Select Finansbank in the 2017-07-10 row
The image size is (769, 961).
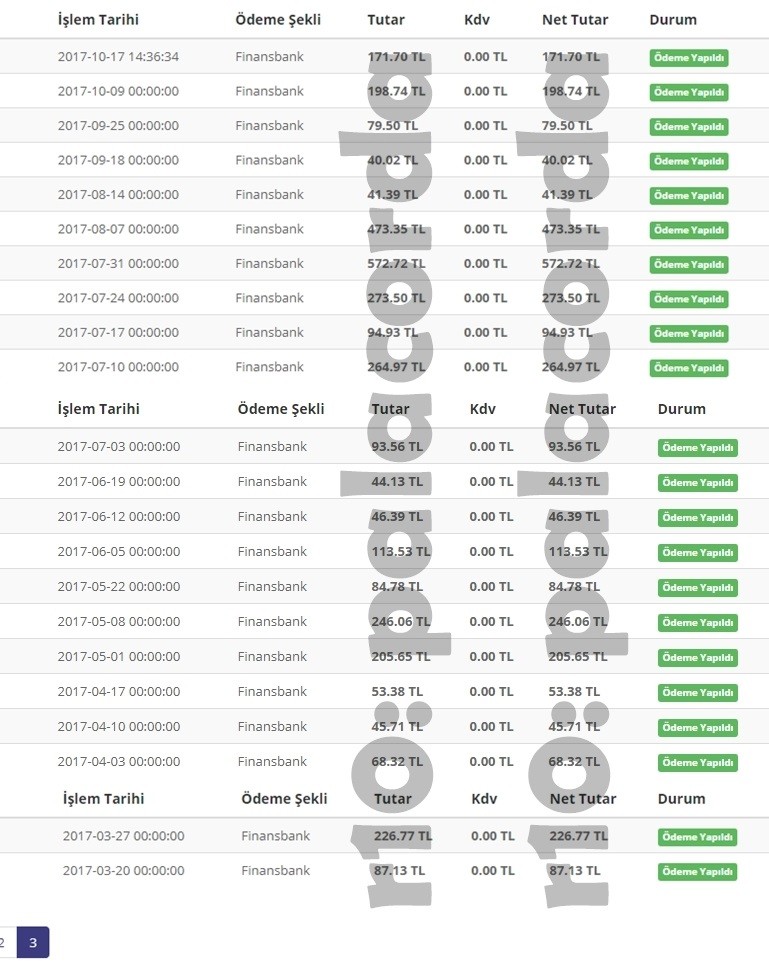(270, 367)
